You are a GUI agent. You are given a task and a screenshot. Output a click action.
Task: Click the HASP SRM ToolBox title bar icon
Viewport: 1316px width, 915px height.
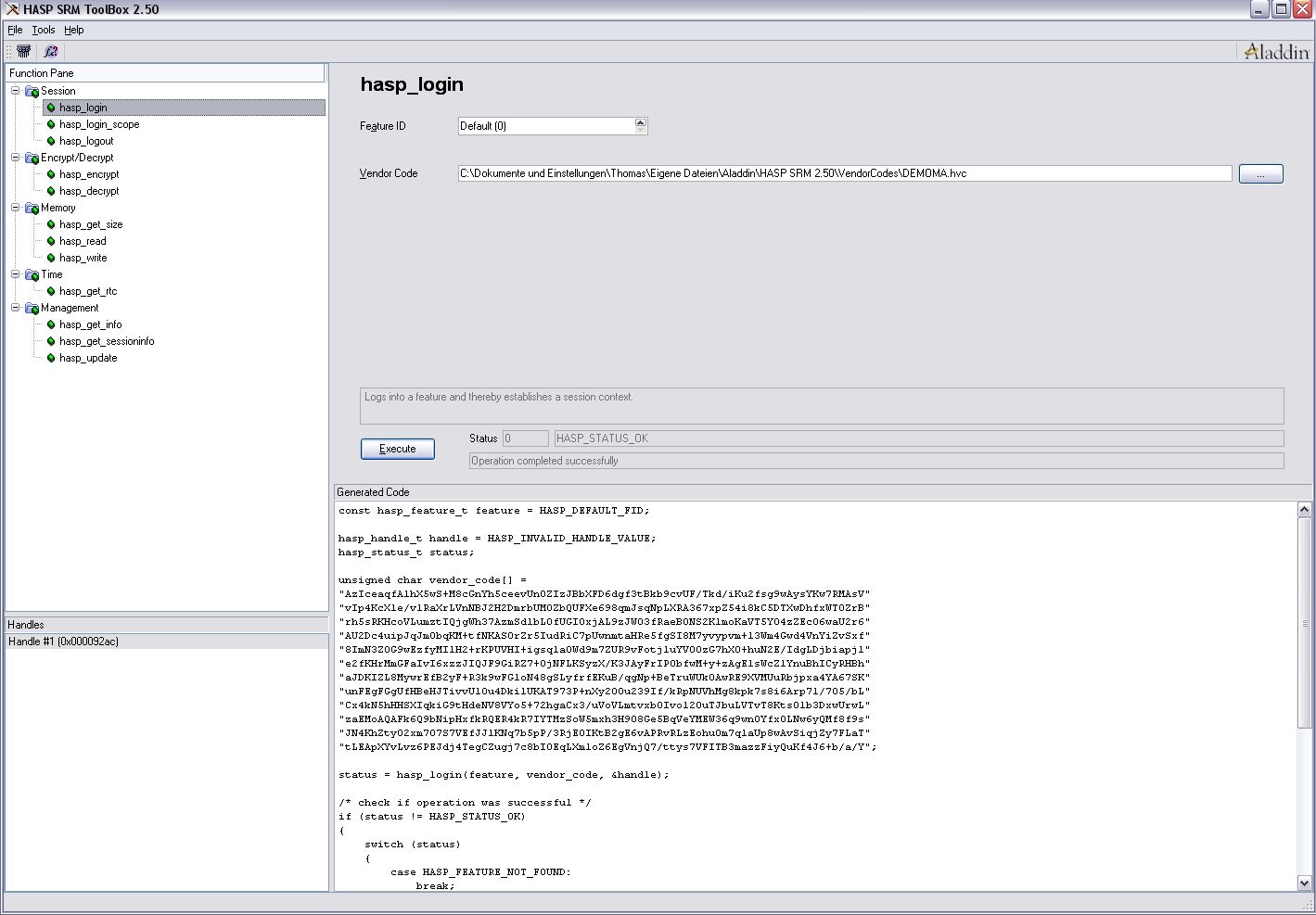12,9
